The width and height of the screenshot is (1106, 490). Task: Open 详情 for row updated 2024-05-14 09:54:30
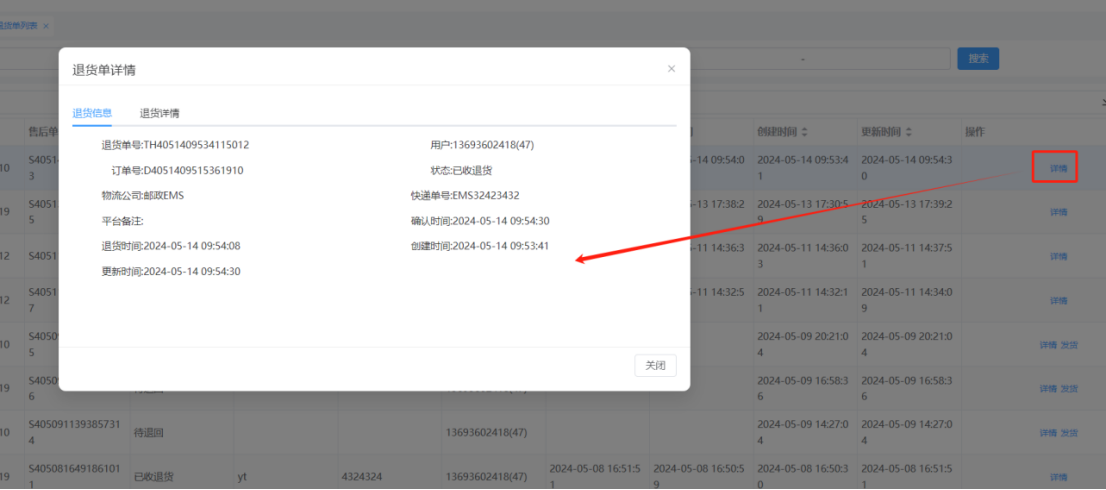(1058, 169)
